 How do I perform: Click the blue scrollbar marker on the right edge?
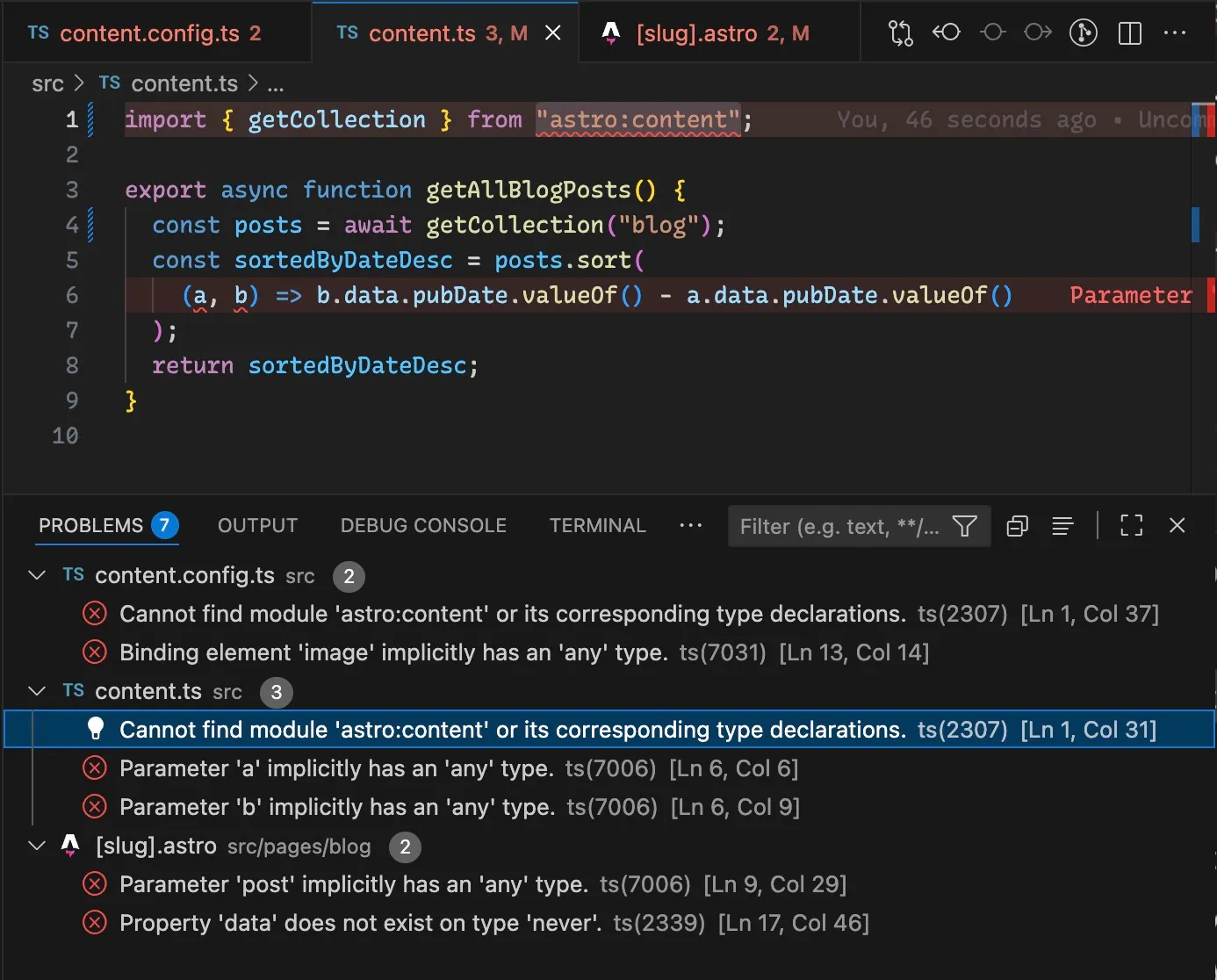coord(1196,225)
